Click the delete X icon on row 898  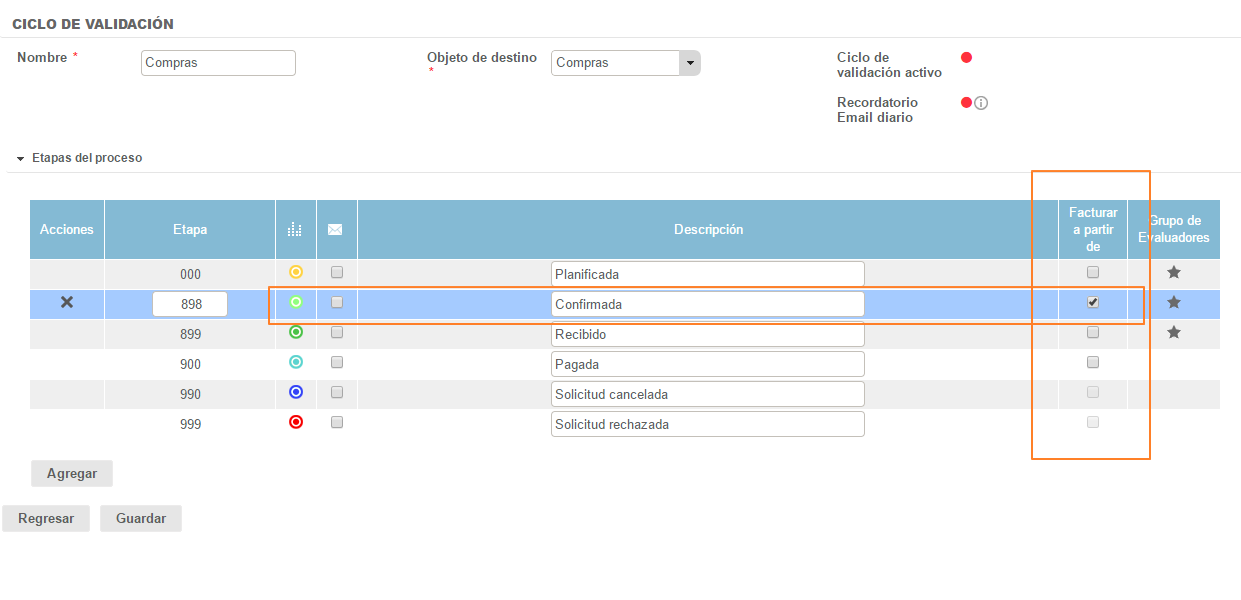coord(67,302)
